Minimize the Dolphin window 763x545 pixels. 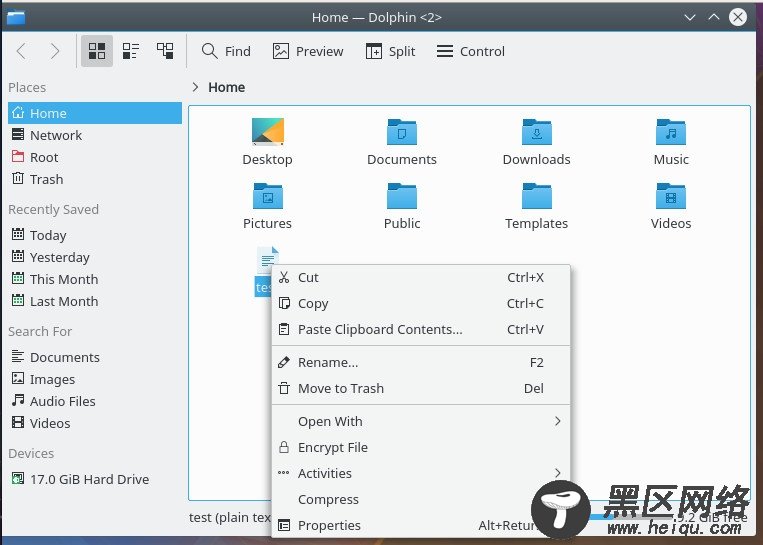(x=690, y=18)
